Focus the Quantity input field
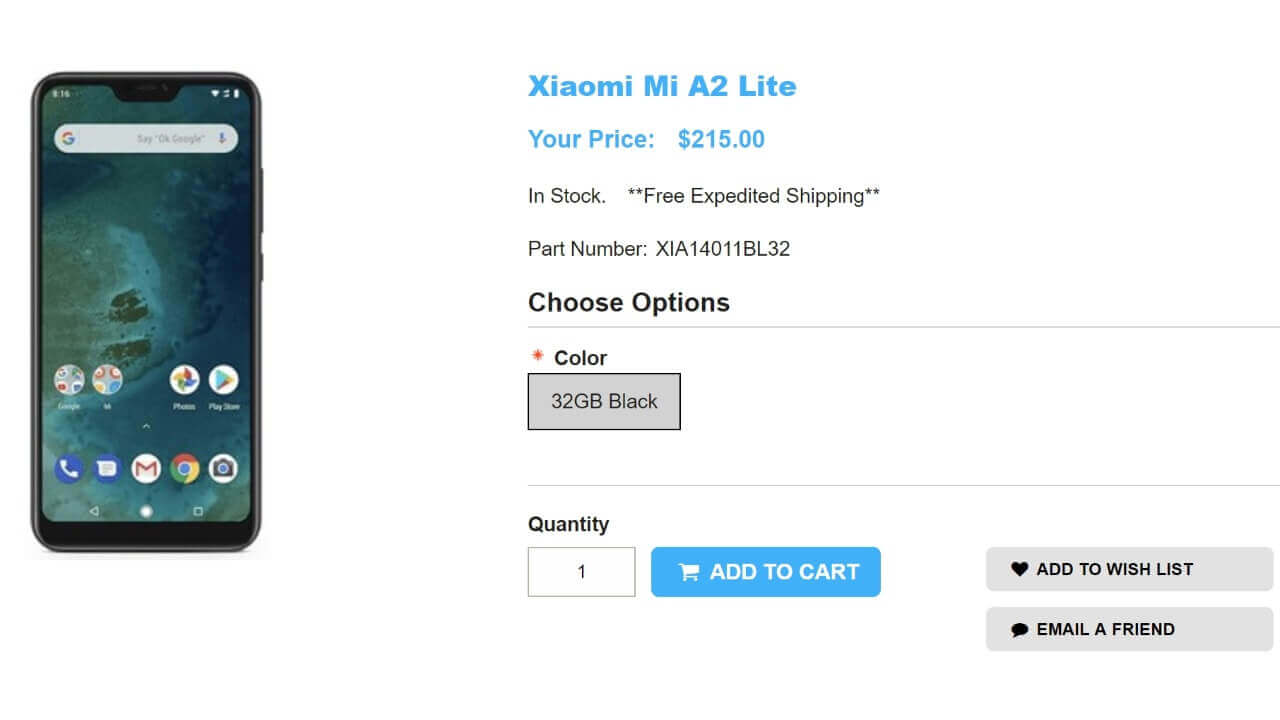The image size is (1280, 720). 581,572
